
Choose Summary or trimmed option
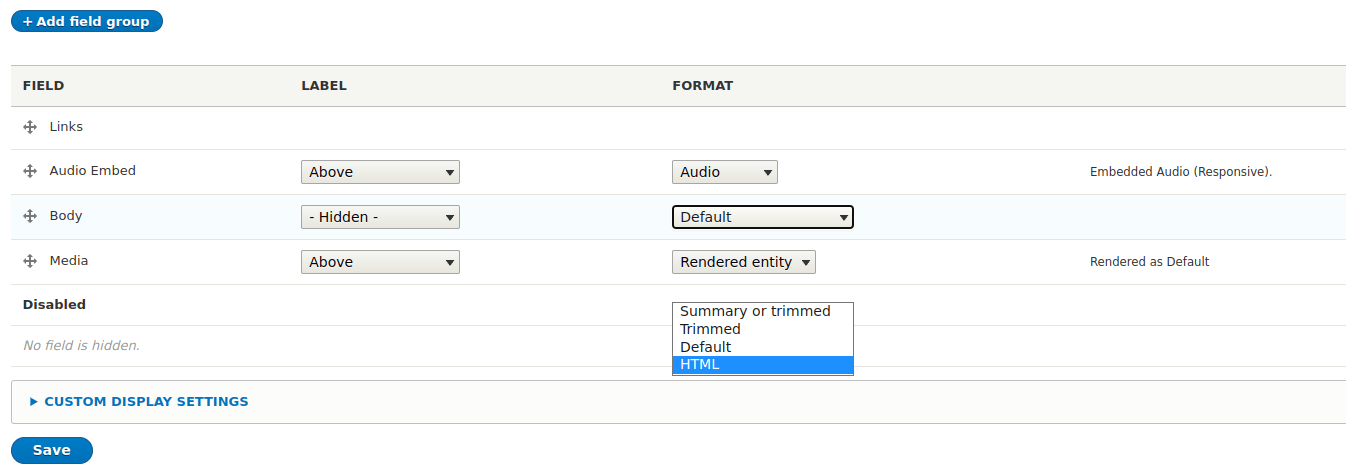[x=763, y=311]
